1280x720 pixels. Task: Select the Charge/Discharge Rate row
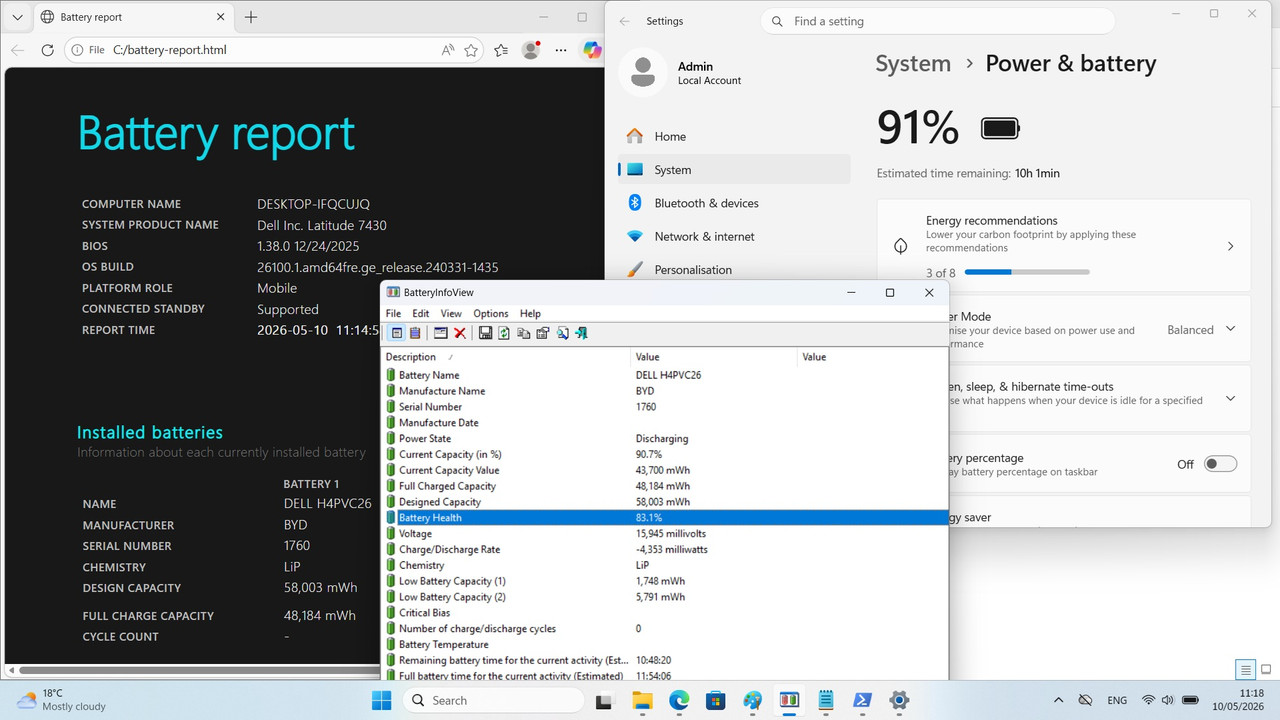(x=666, y=550)
